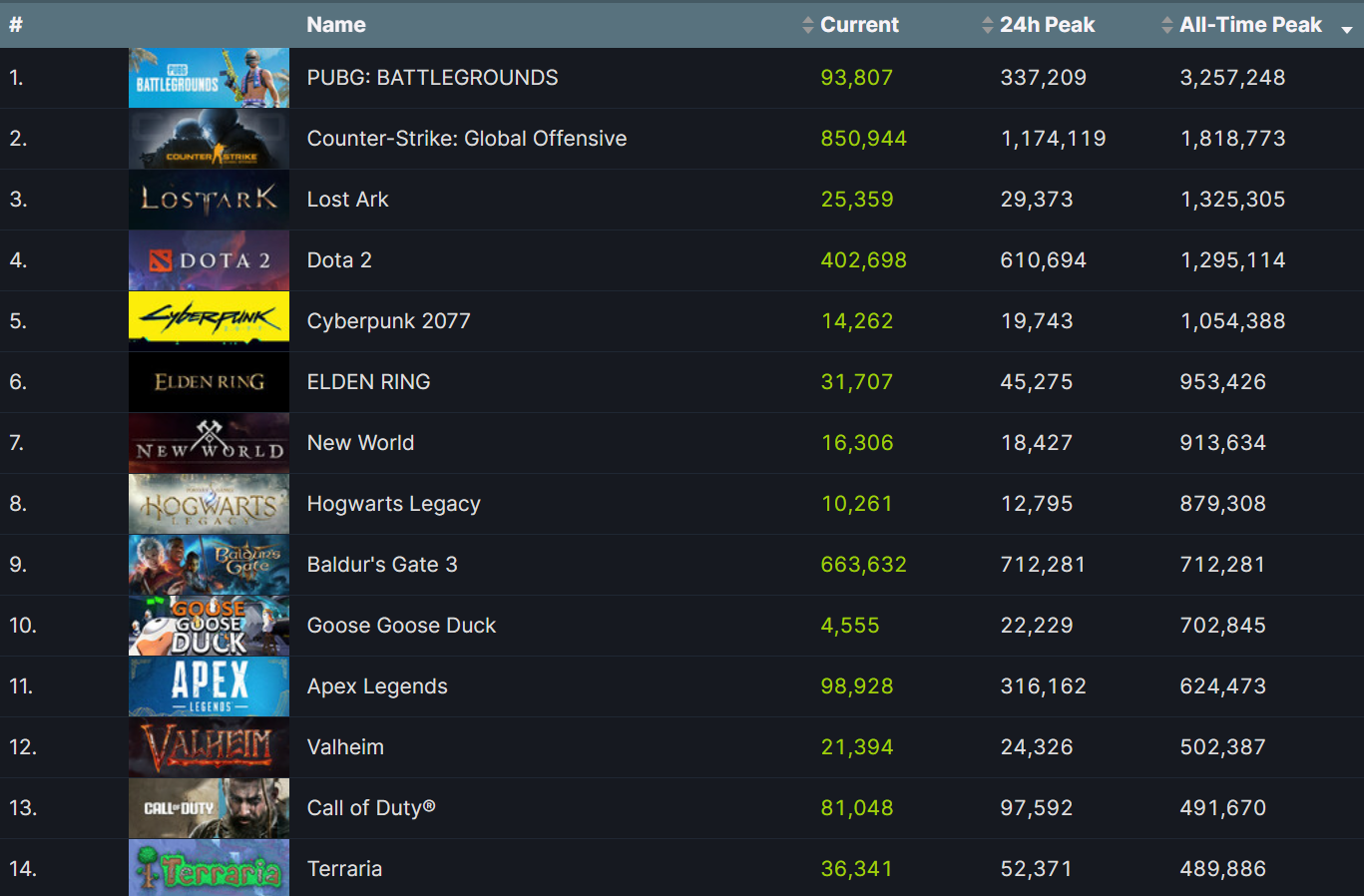Click the Elden Ring logo thumbnail
The image size is (1364, 896).
pyautogui.click(x=209, y=382)
